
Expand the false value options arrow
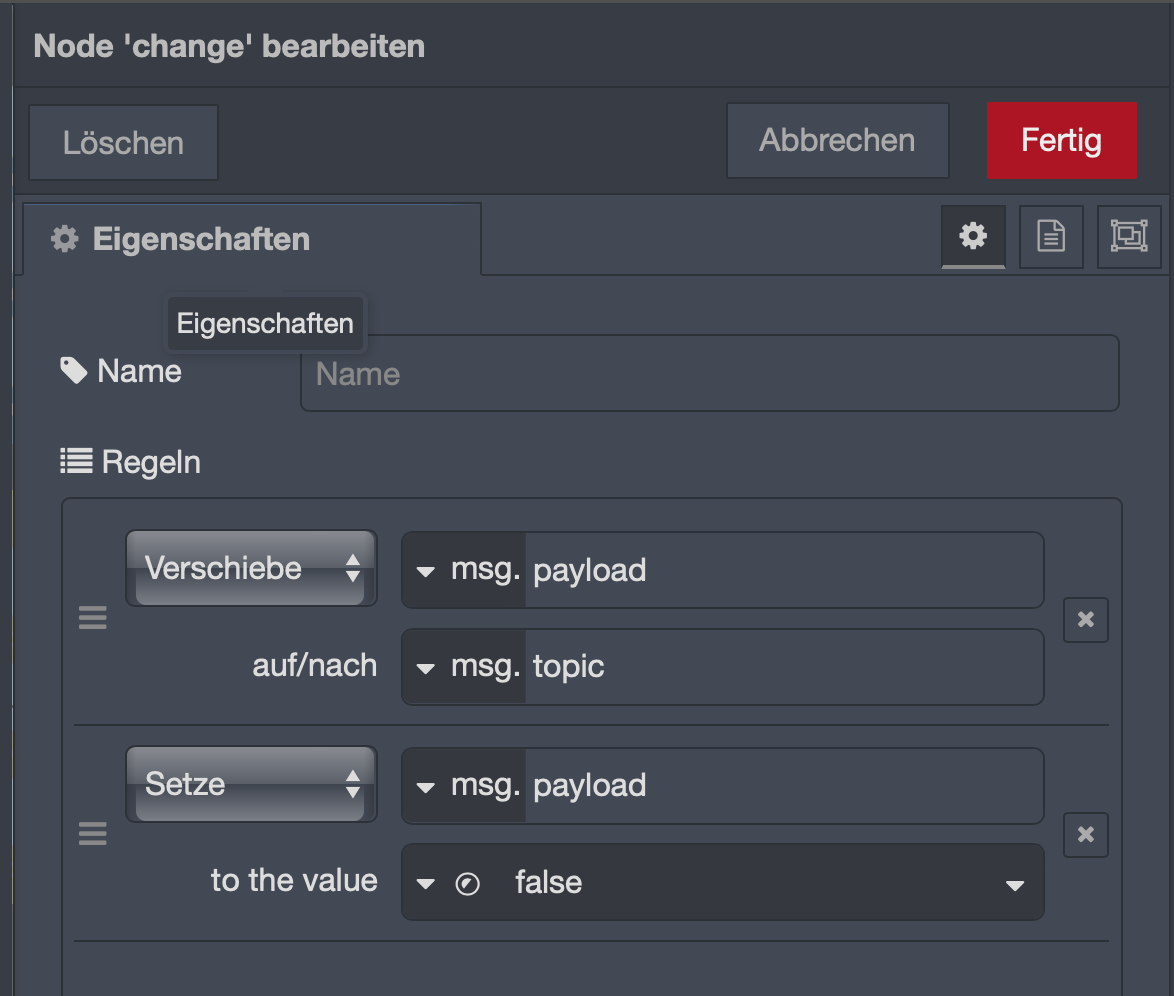(x=1015, y=885)
